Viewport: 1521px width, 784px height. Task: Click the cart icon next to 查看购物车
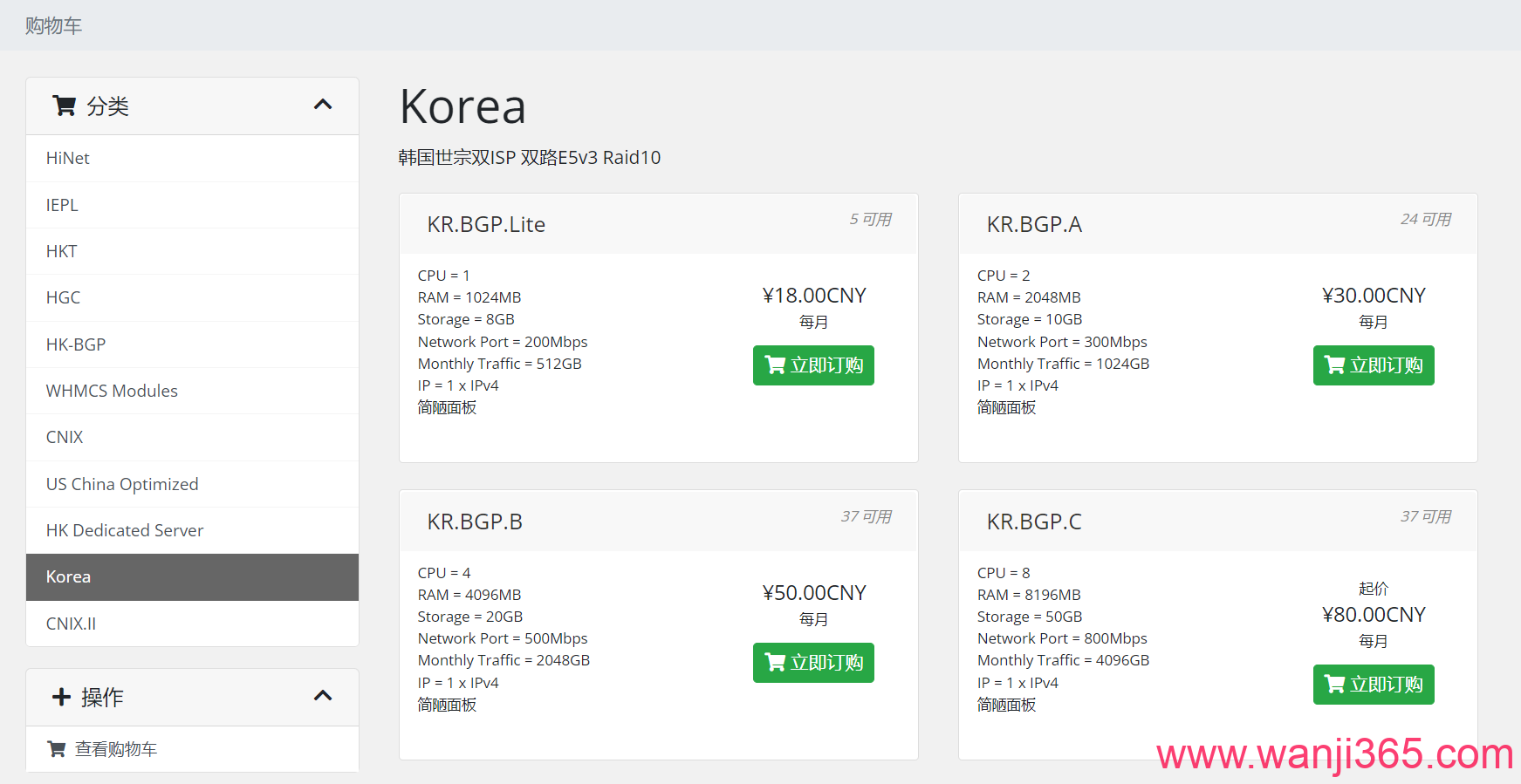57,749
